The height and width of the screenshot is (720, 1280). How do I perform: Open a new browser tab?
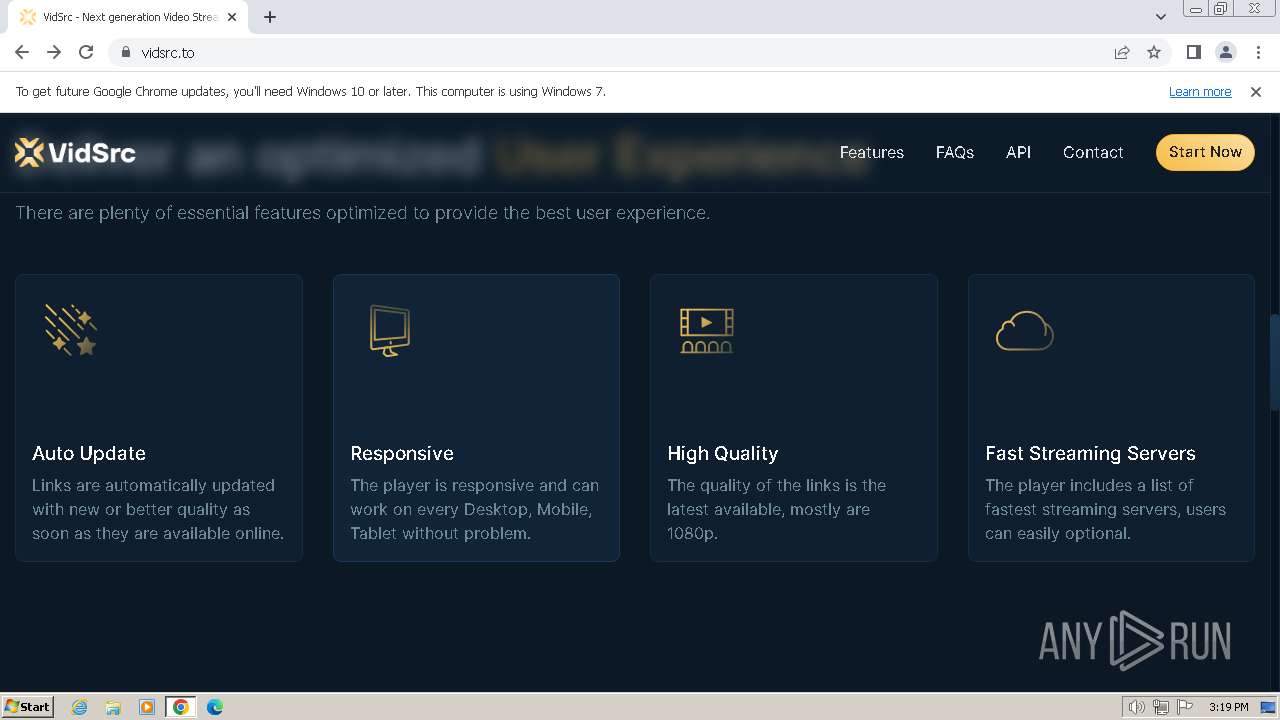[270, 17]
